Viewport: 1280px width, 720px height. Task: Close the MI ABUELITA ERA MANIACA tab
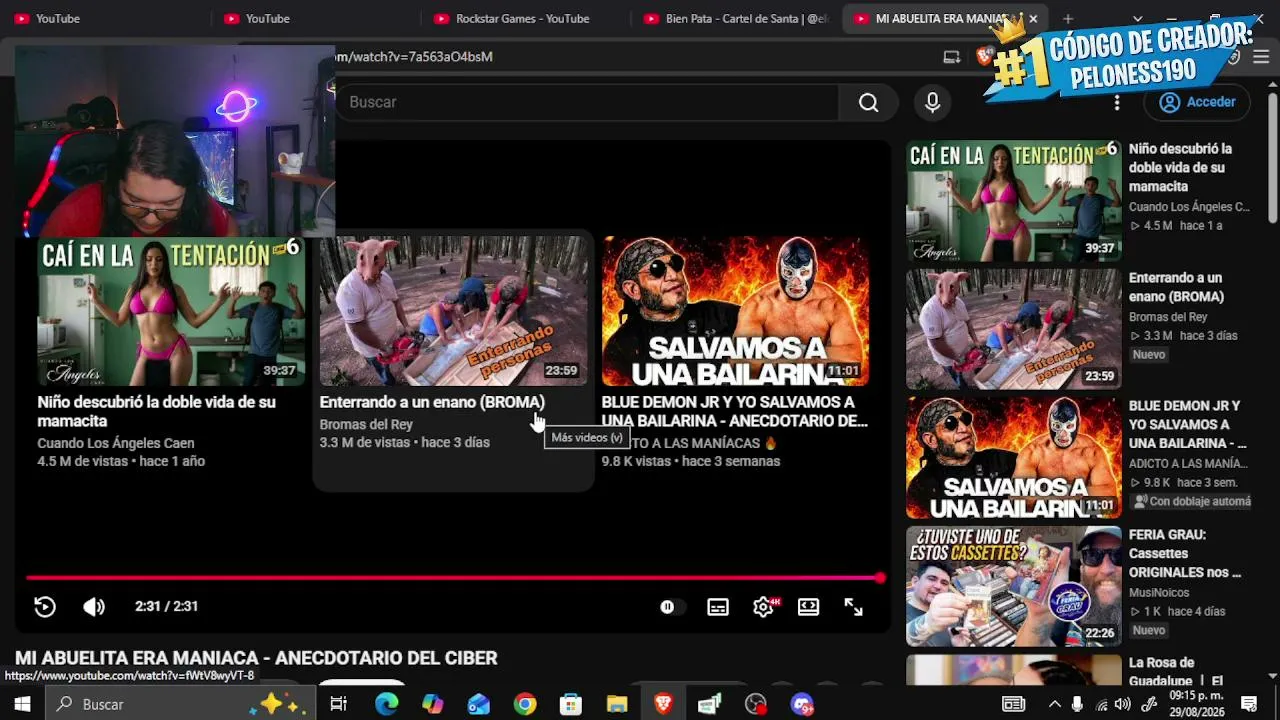(x=1034, y=18)
